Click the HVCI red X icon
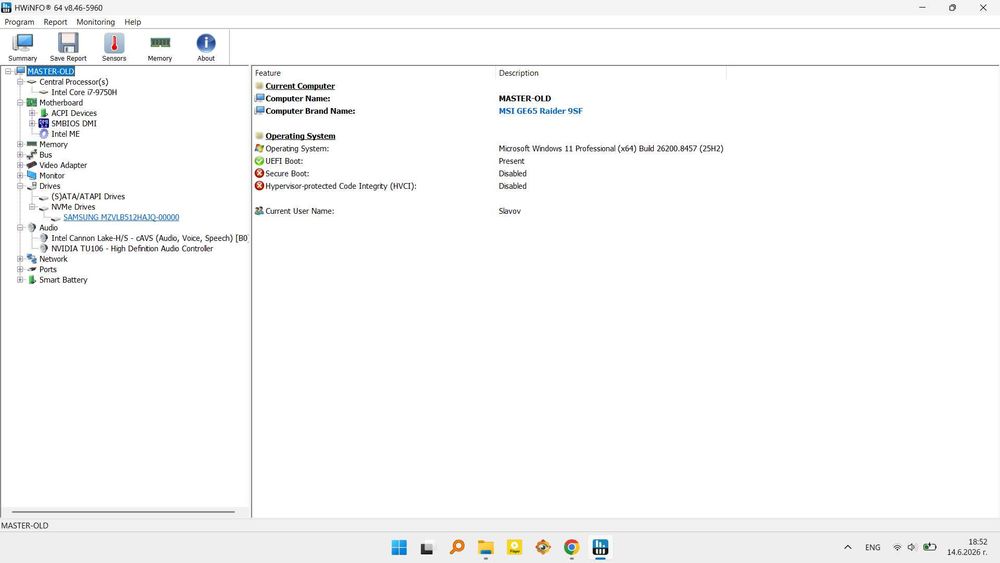Viewport: 1000px width, 563px height. [259, 186]
